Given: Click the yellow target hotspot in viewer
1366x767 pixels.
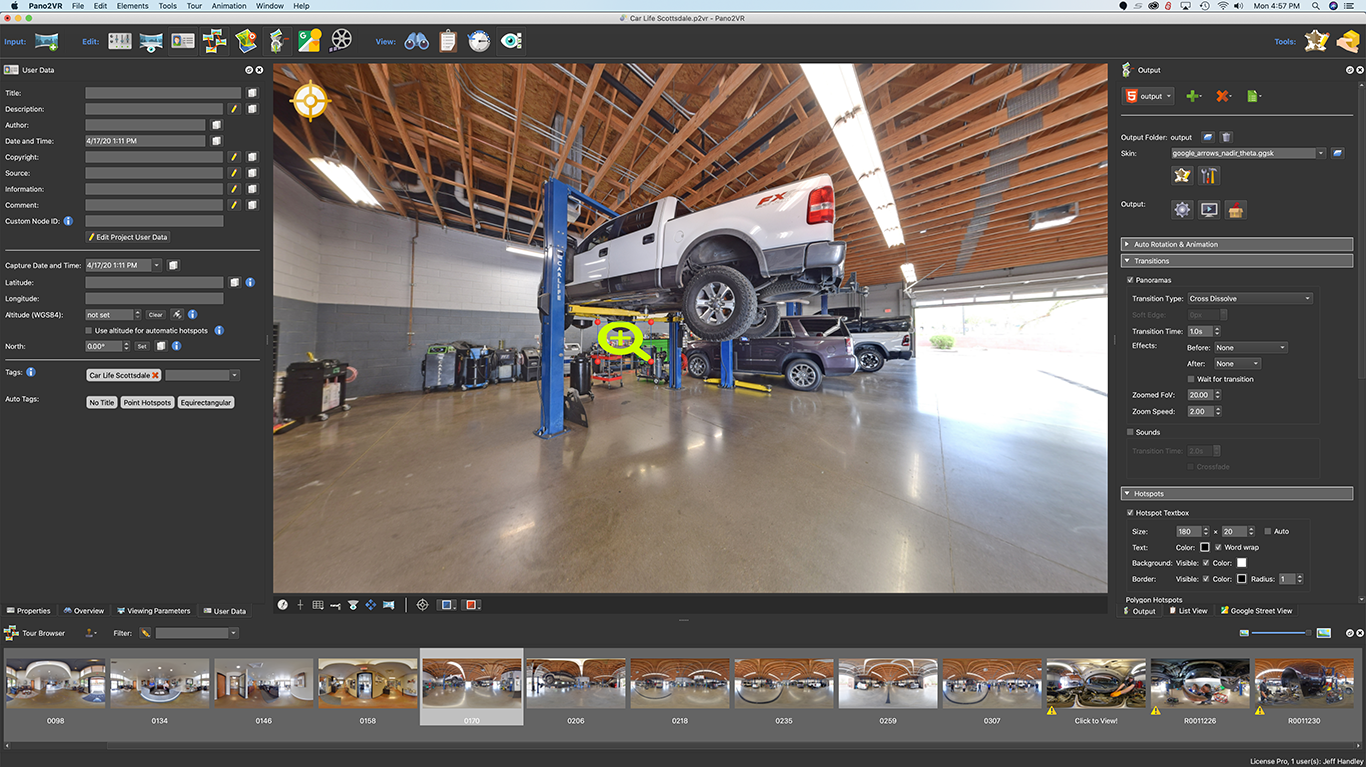Looking at the screenshot, I should point(310,101).
